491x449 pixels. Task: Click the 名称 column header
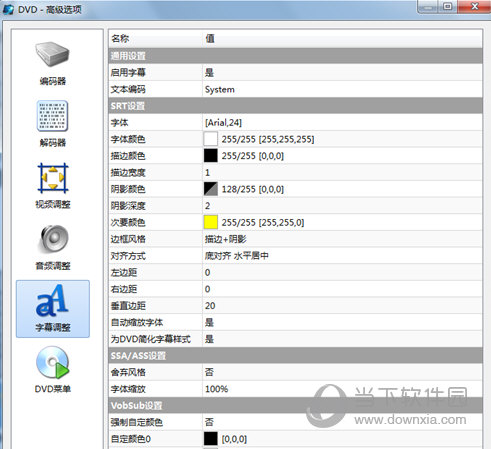pyautogui.click(x=120, y=38)
